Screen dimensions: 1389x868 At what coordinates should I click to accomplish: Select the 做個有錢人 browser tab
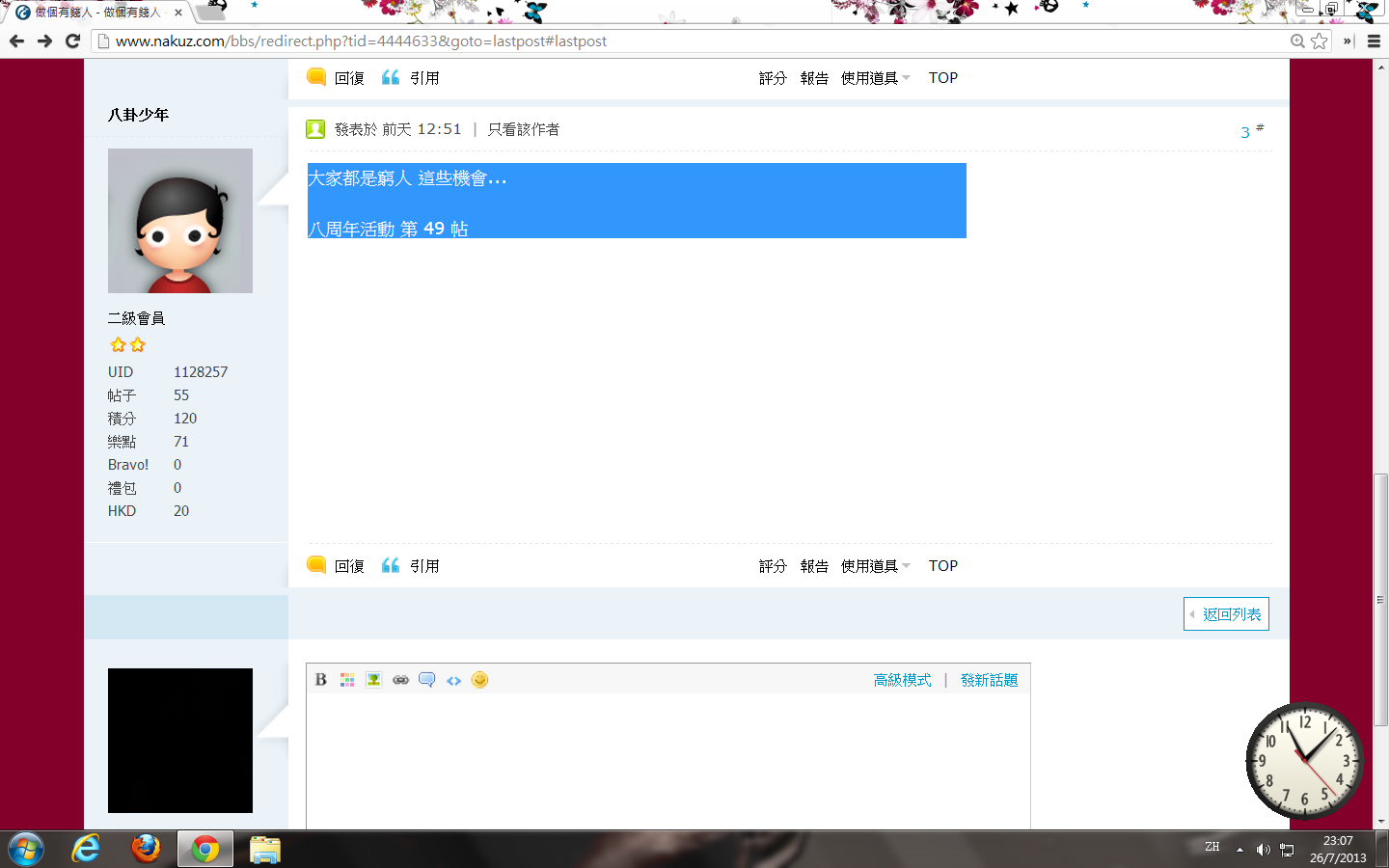pyautogui.click(x=96, y=13)
